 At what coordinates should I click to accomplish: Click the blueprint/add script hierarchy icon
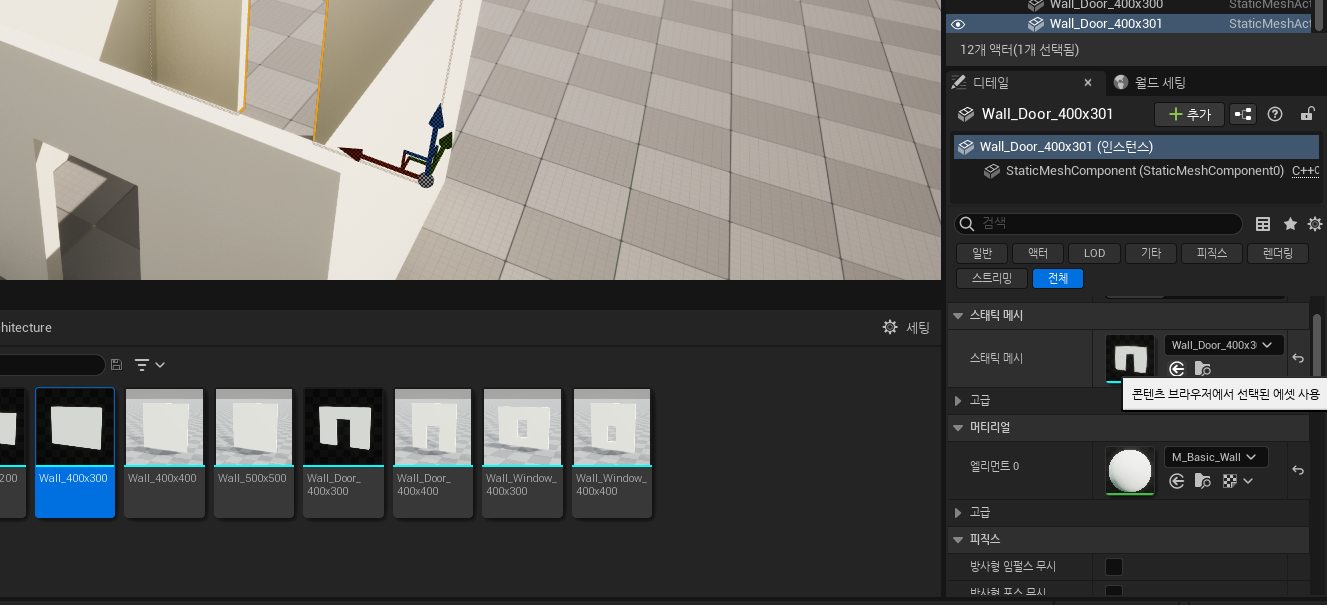click(1243, 114)
